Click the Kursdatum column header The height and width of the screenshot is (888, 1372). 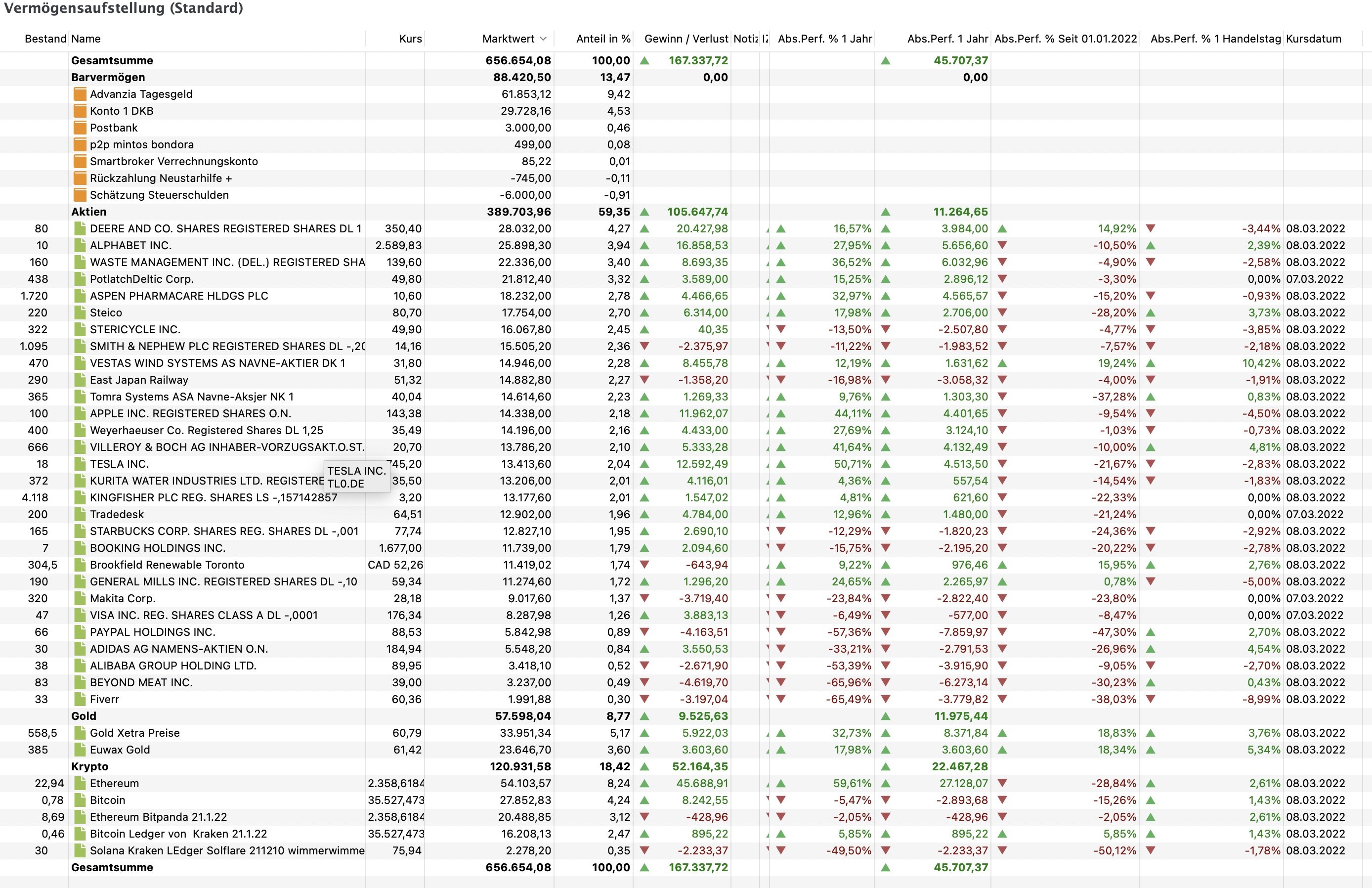[1313, 39]
